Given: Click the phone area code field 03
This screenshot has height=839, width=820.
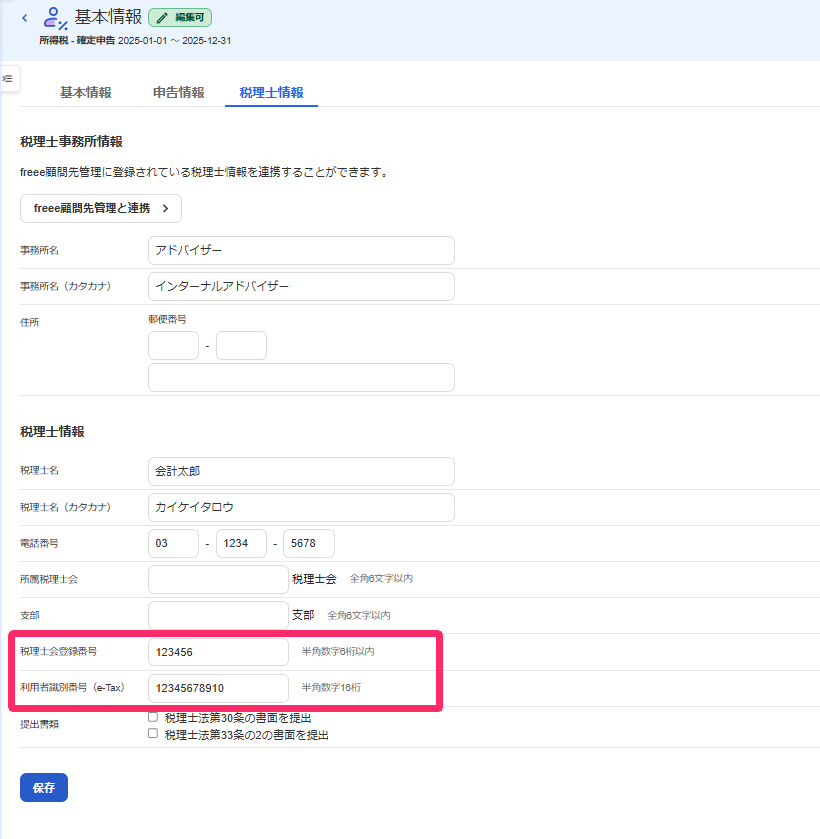Looking at the screenshot, I should tap(173, 544).
